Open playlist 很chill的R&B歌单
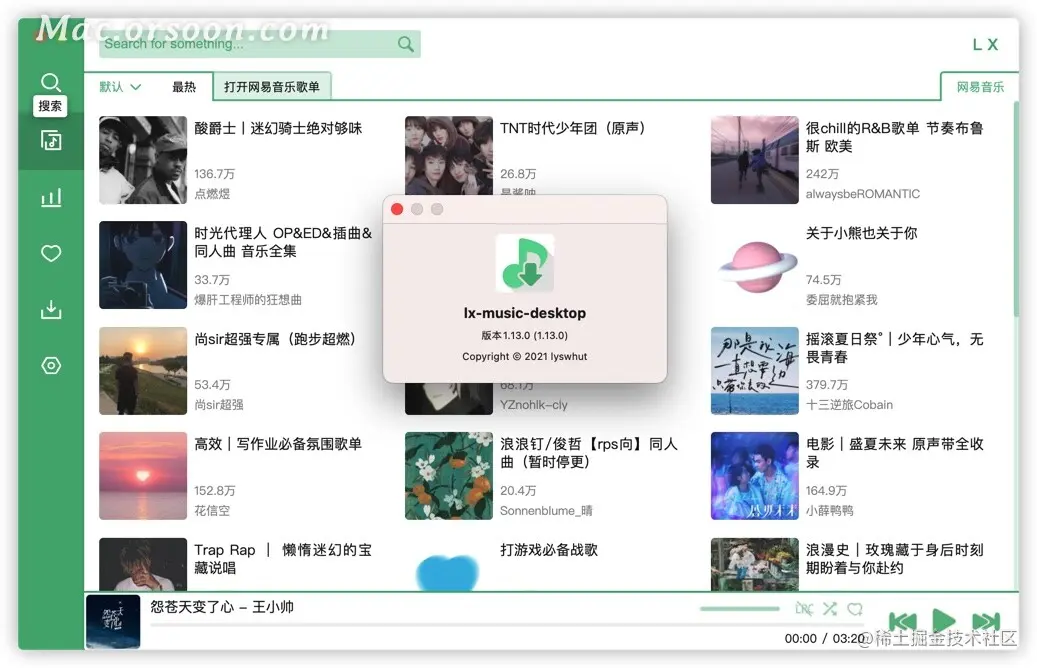The width and height of the screenshot is (1037, 668). (x=894, y=137)
